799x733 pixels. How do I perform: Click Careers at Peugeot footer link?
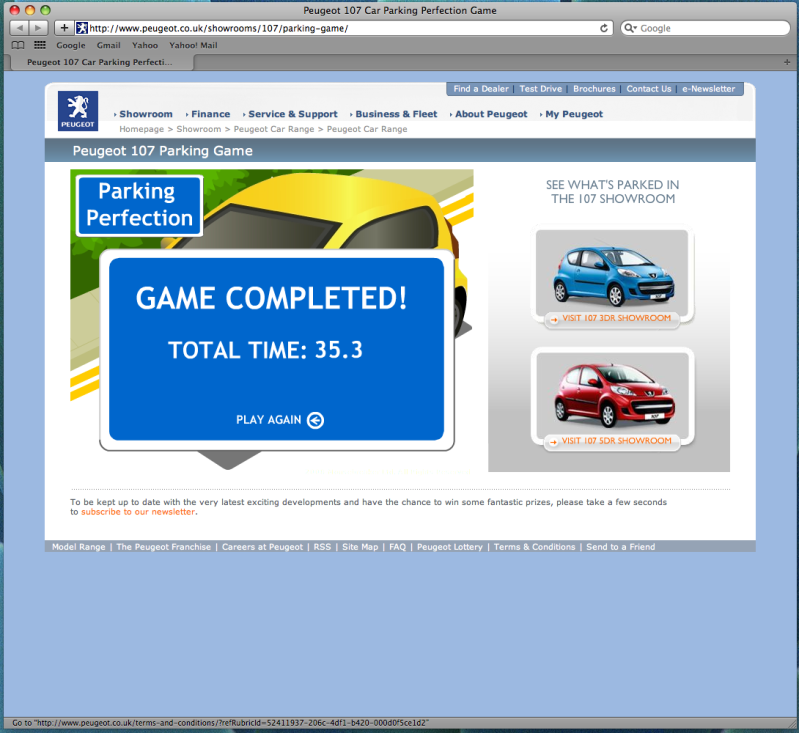pyautogui.click(x=262, y=547)
